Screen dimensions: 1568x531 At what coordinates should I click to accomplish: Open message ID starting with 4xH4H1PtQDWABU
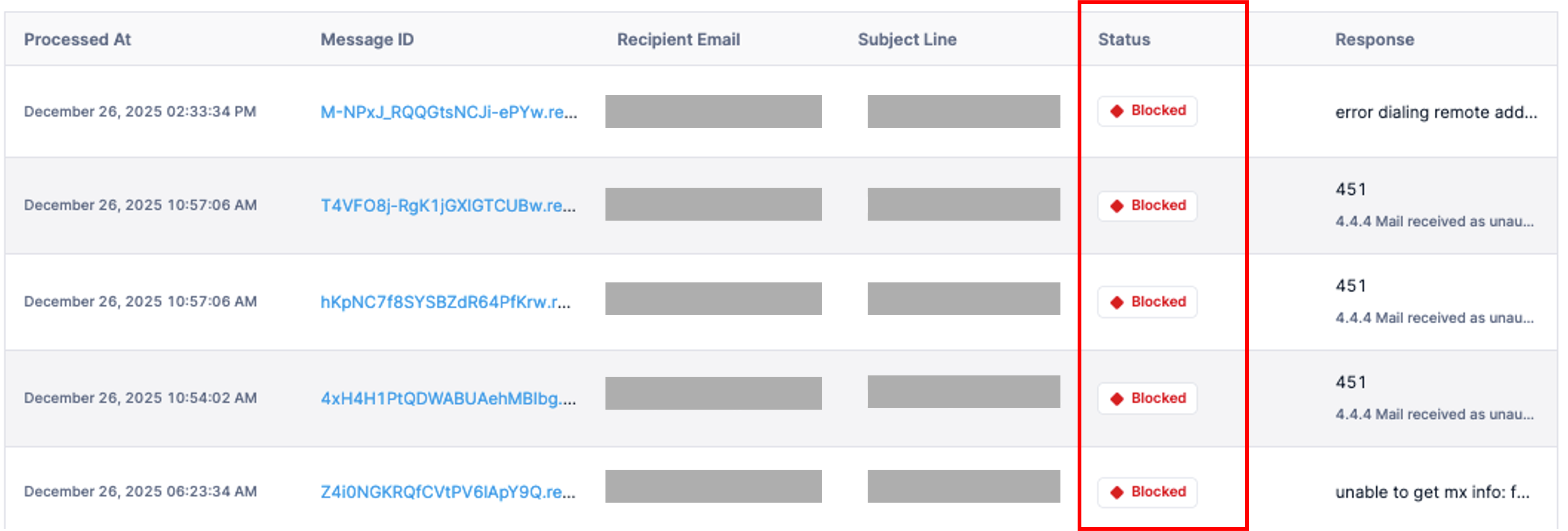pos(448,398)
